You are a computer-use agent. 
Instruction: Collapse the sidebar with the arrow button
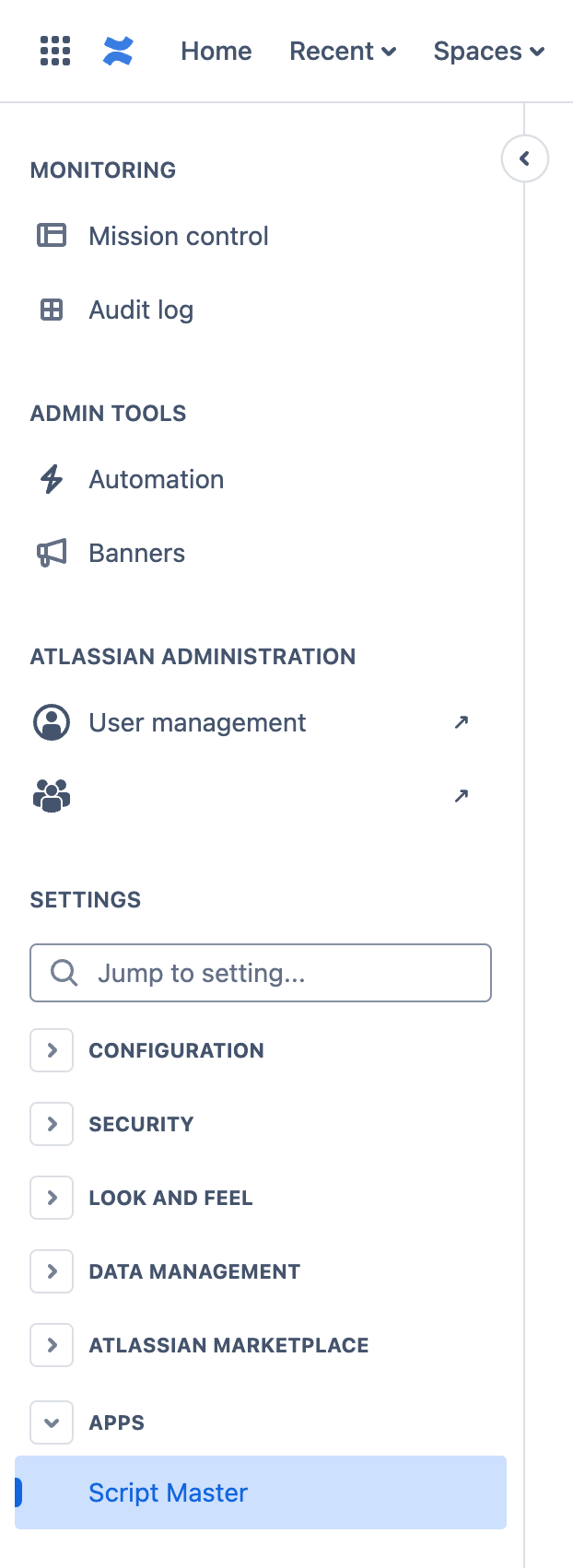(524, 158)
